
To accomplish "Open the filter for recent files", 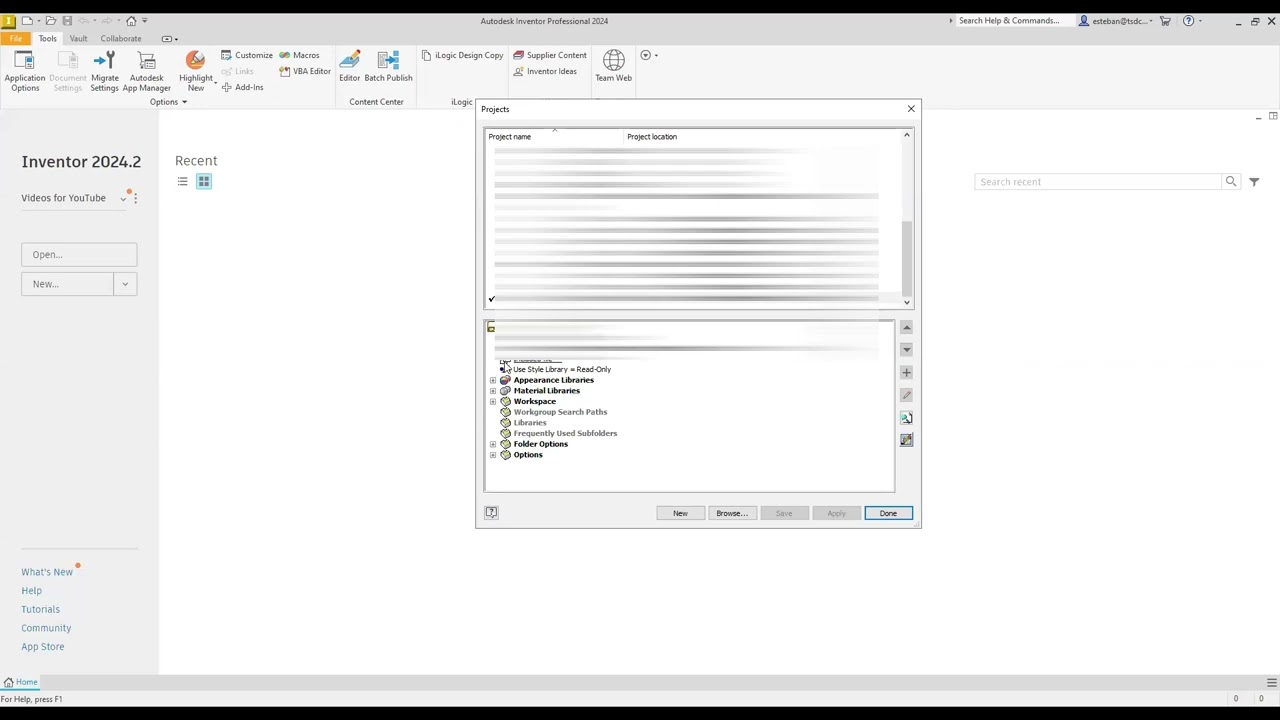I will pyautogui.click(x=1254, y=182).
